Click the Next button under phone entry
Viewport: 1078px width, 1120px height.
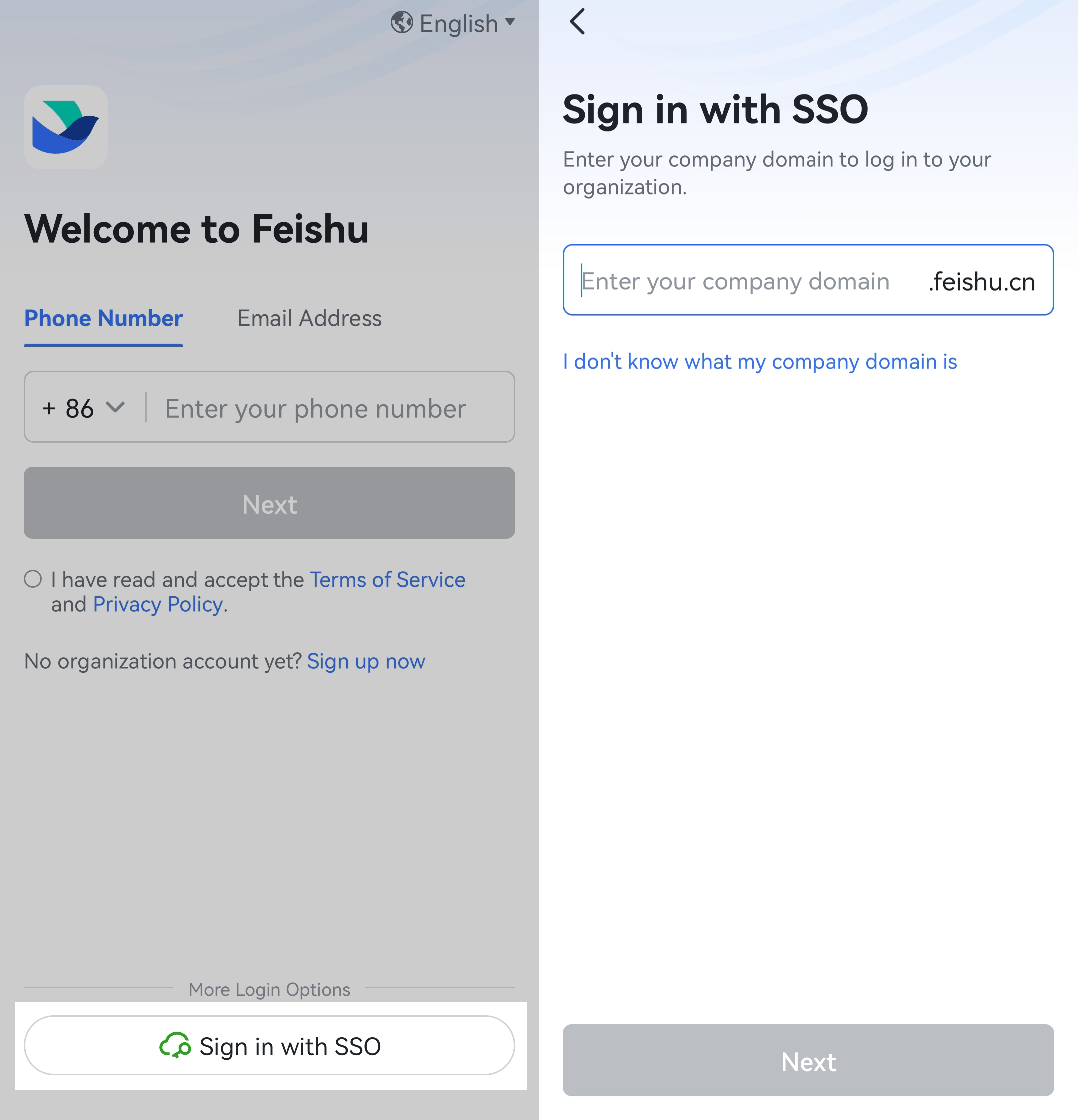point(269,503)
